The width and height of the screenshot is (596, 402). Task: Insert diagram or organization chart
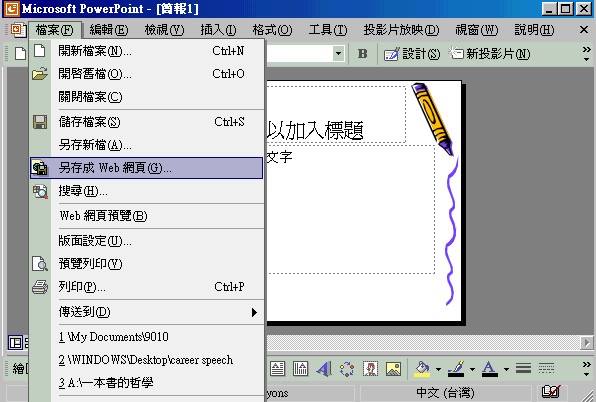tap(347, 369)
